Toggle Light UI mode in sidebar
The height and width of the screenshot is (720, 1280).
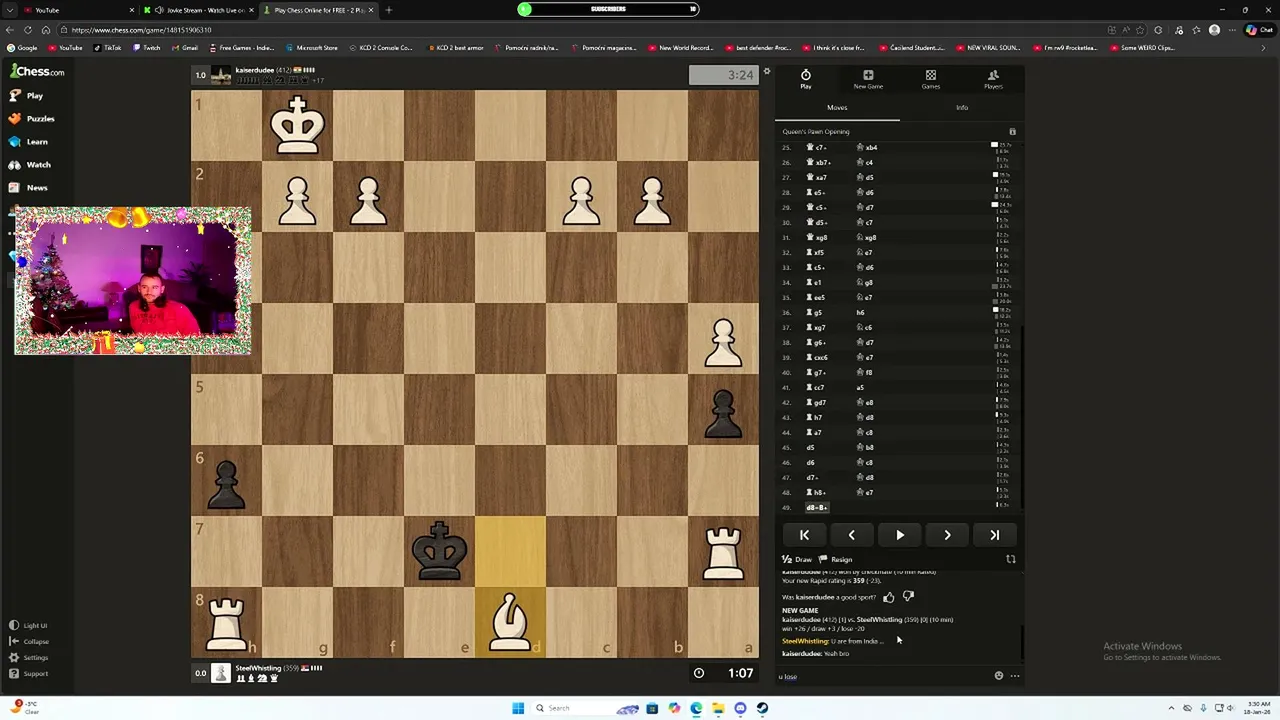[29, 626]
